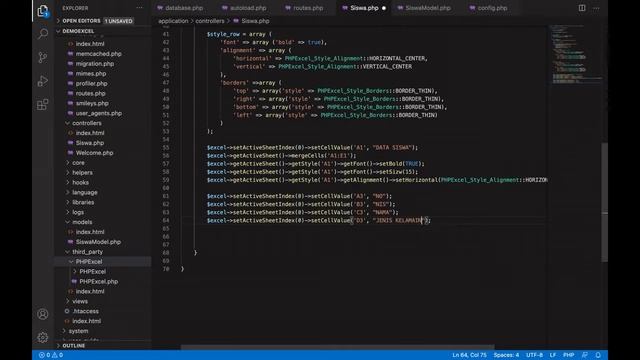Click the 1 unsaved badge
The width and height of the screenshot is (640, 360).
tap(118, 21)
